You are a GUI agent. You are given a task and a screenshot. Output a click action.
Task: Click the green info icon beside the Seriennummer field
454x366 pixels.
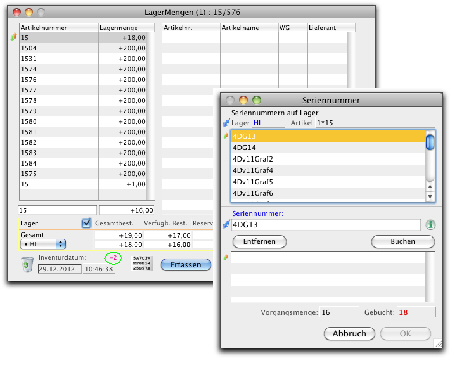coord(430,225)
